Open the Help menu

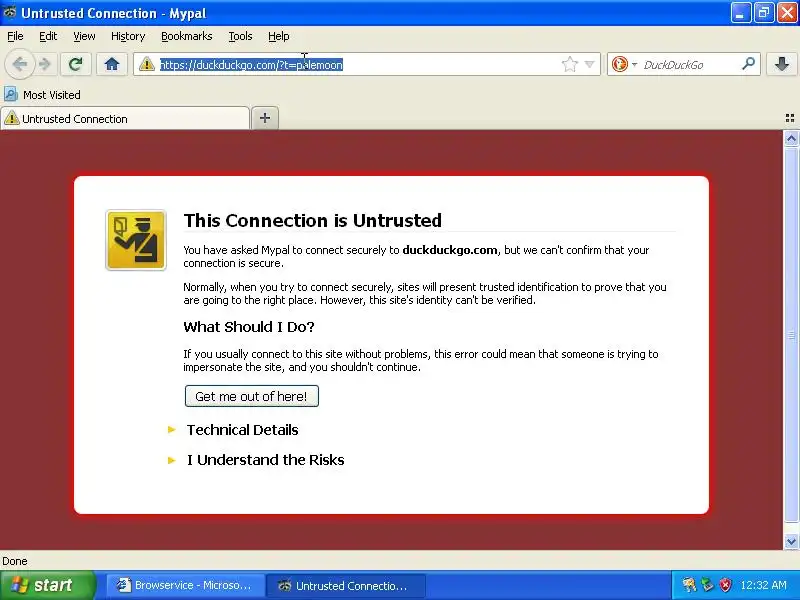click(x=279, y=36)
